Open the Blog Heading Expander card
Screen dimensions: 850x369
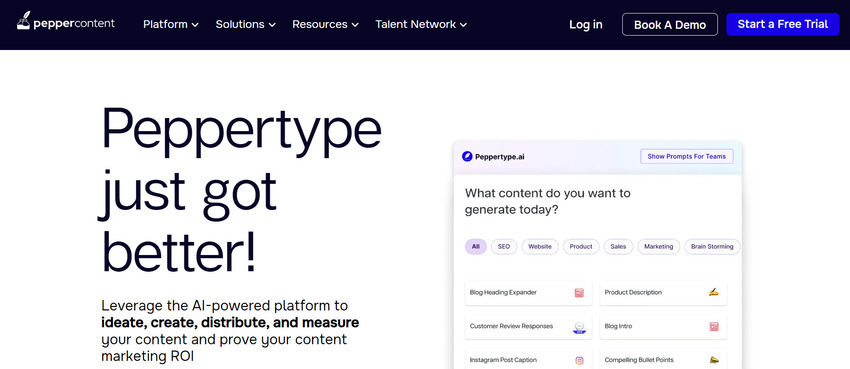pos(529,293)
